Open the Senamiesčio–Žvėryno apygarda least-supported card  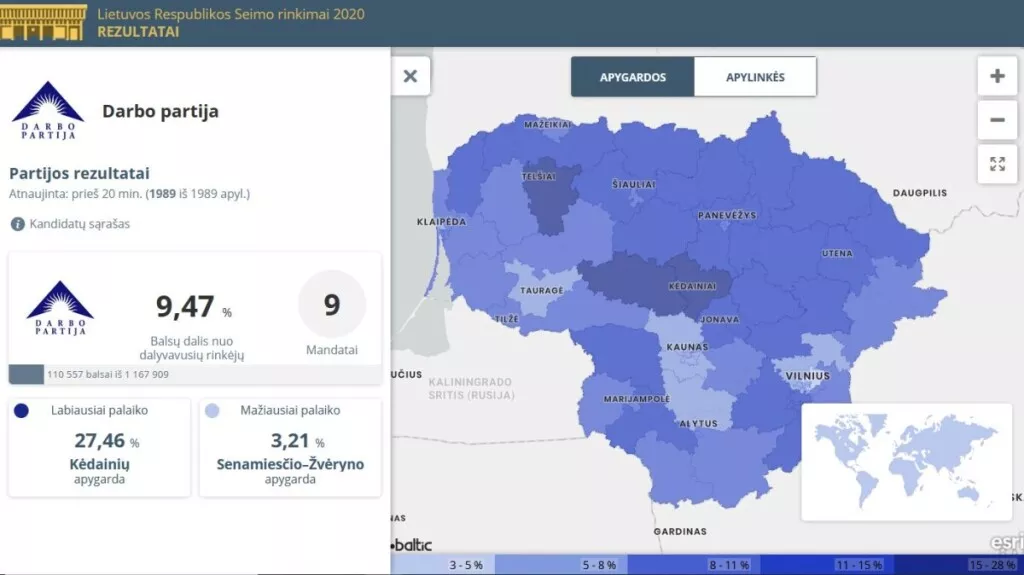pos(290,448)
